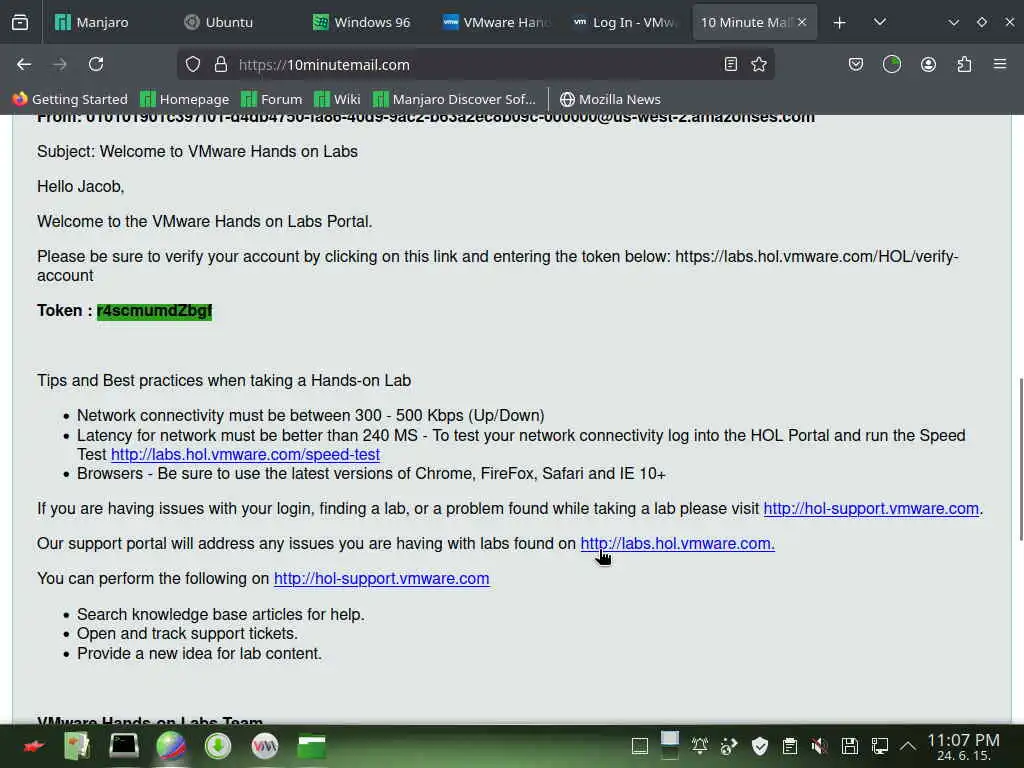Click the highlighted token r4scmumdZbgf
1024x768 pixels.
(154, 311)
